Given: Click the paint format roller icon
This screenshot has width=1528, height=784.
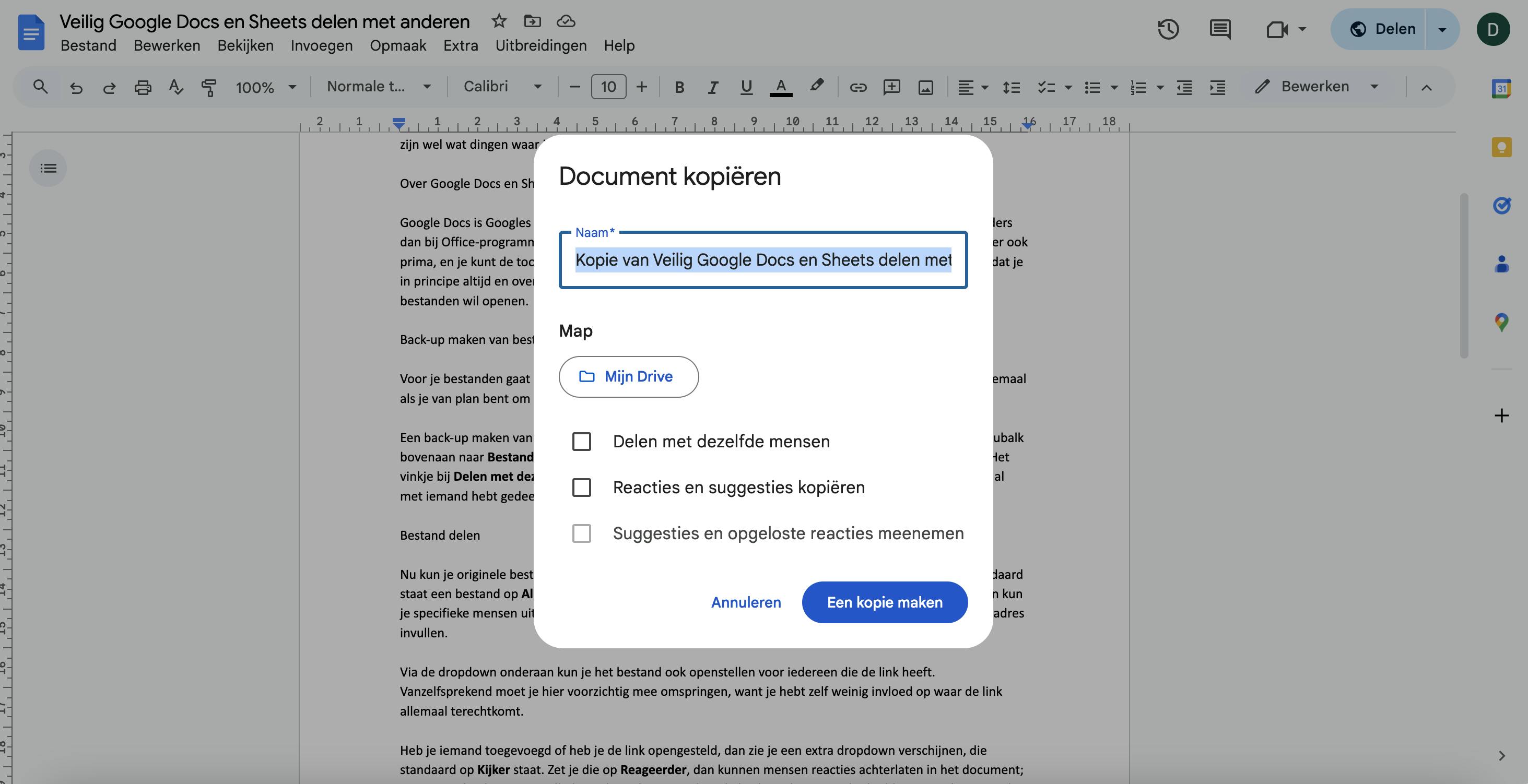Looking at the screenshot, I should point(208,87).
